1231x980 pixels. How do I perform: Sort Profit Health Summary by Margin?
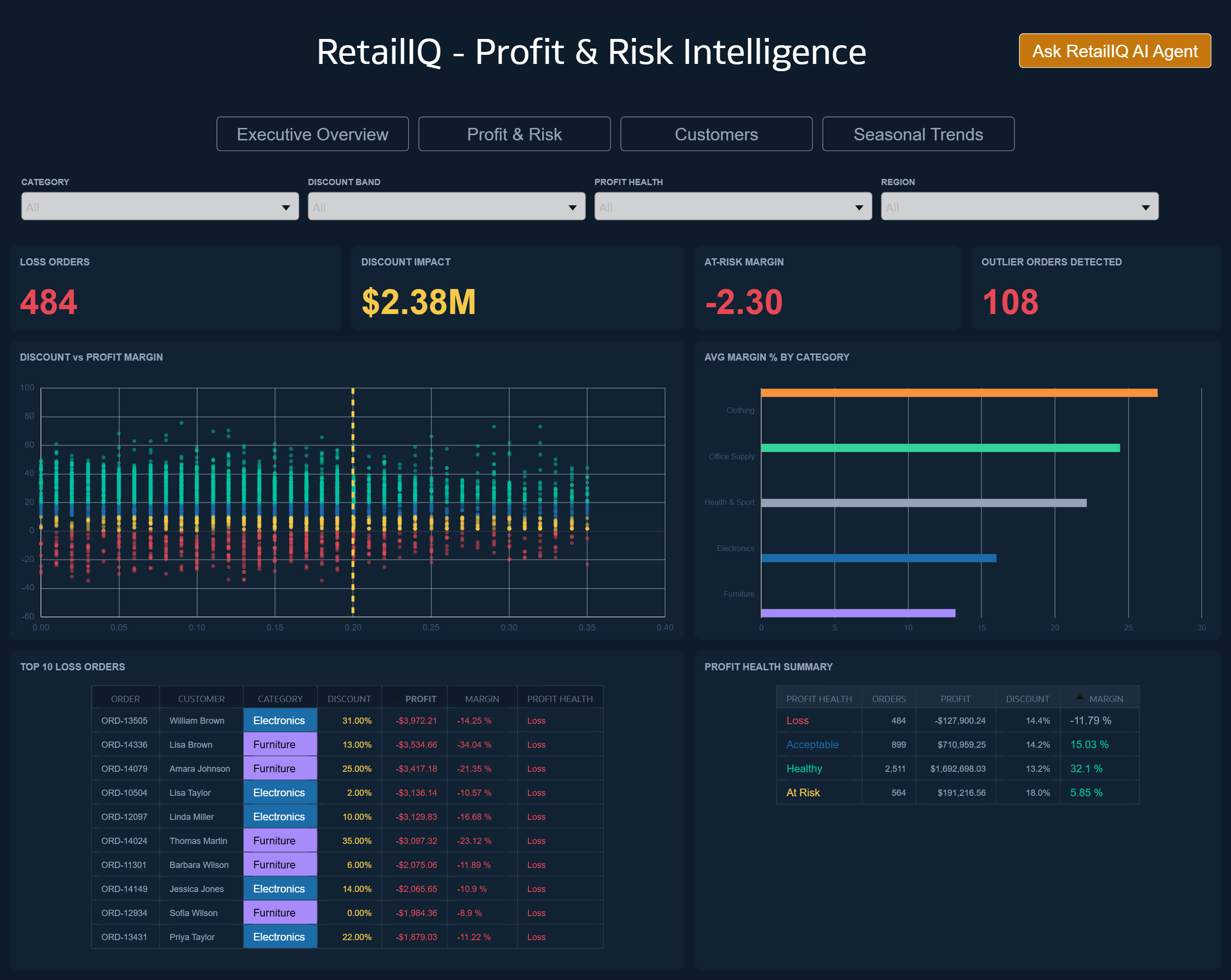tap(1105, 698)
